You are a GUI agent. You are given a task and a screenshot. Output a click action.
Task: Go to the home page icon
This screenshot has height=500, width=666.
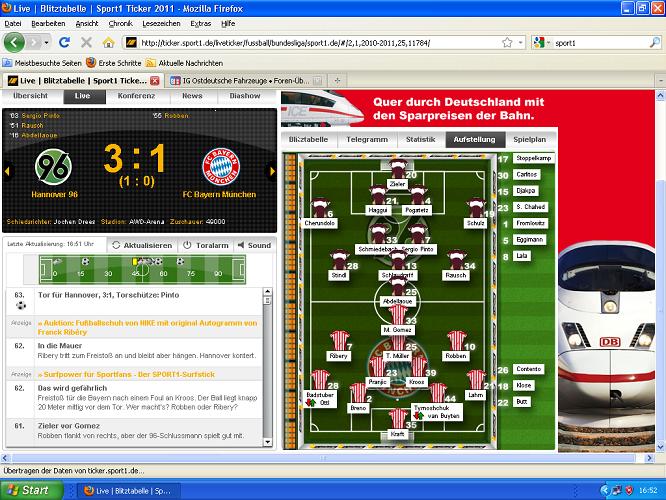[108, 42]
